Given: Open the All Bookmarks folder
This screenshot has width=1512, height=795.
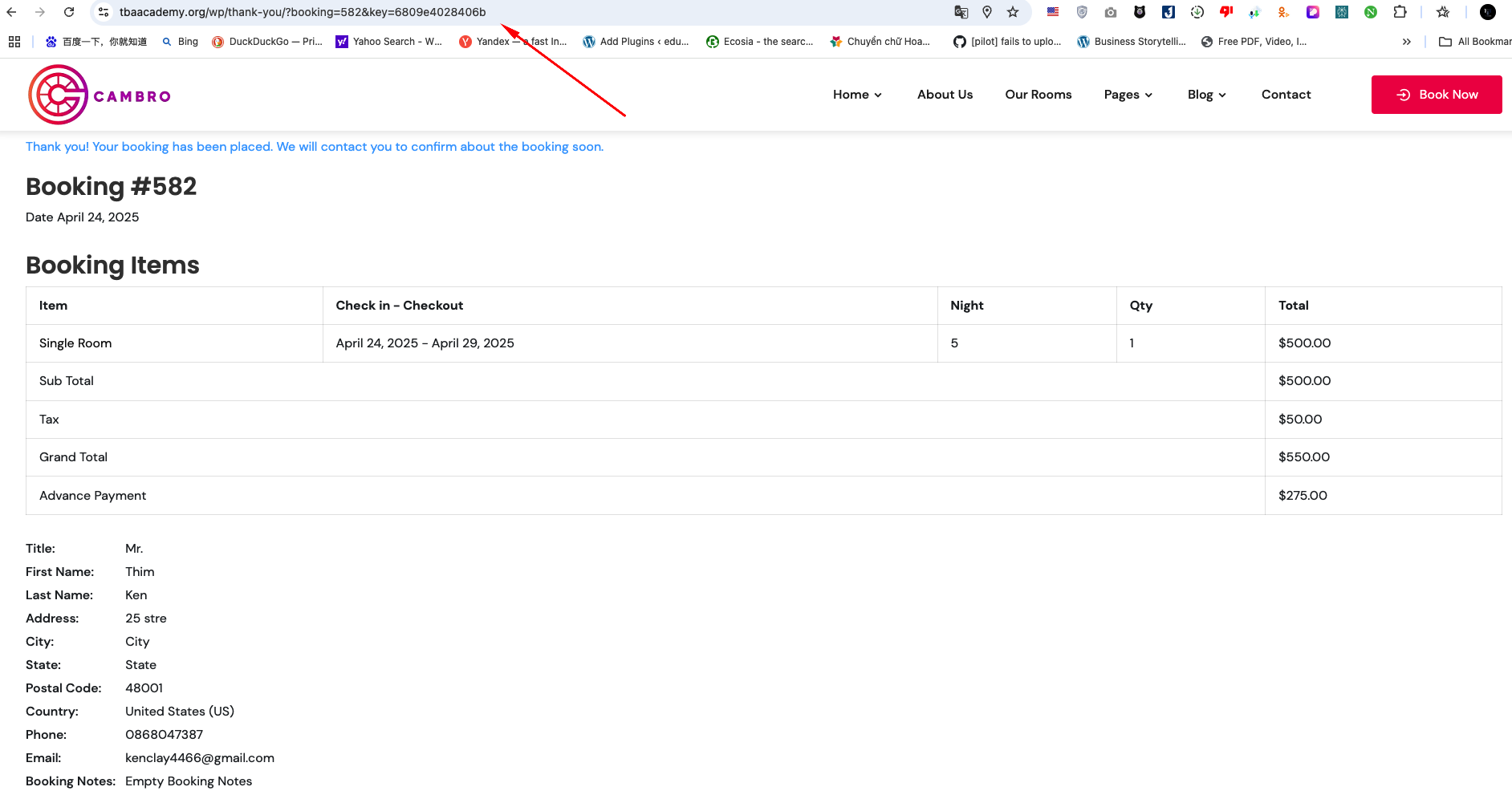Looking at the screenshot, I should point(1475,42).
